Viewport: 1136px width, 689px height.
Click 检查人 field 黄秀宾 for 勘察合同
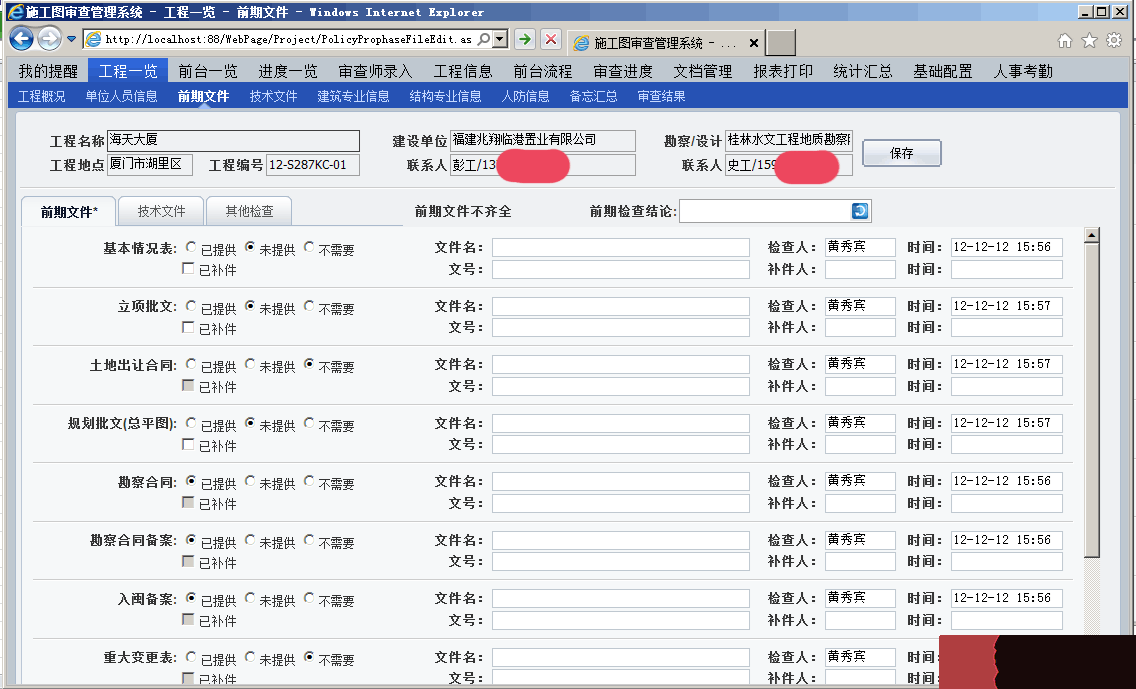click(860, 481)
